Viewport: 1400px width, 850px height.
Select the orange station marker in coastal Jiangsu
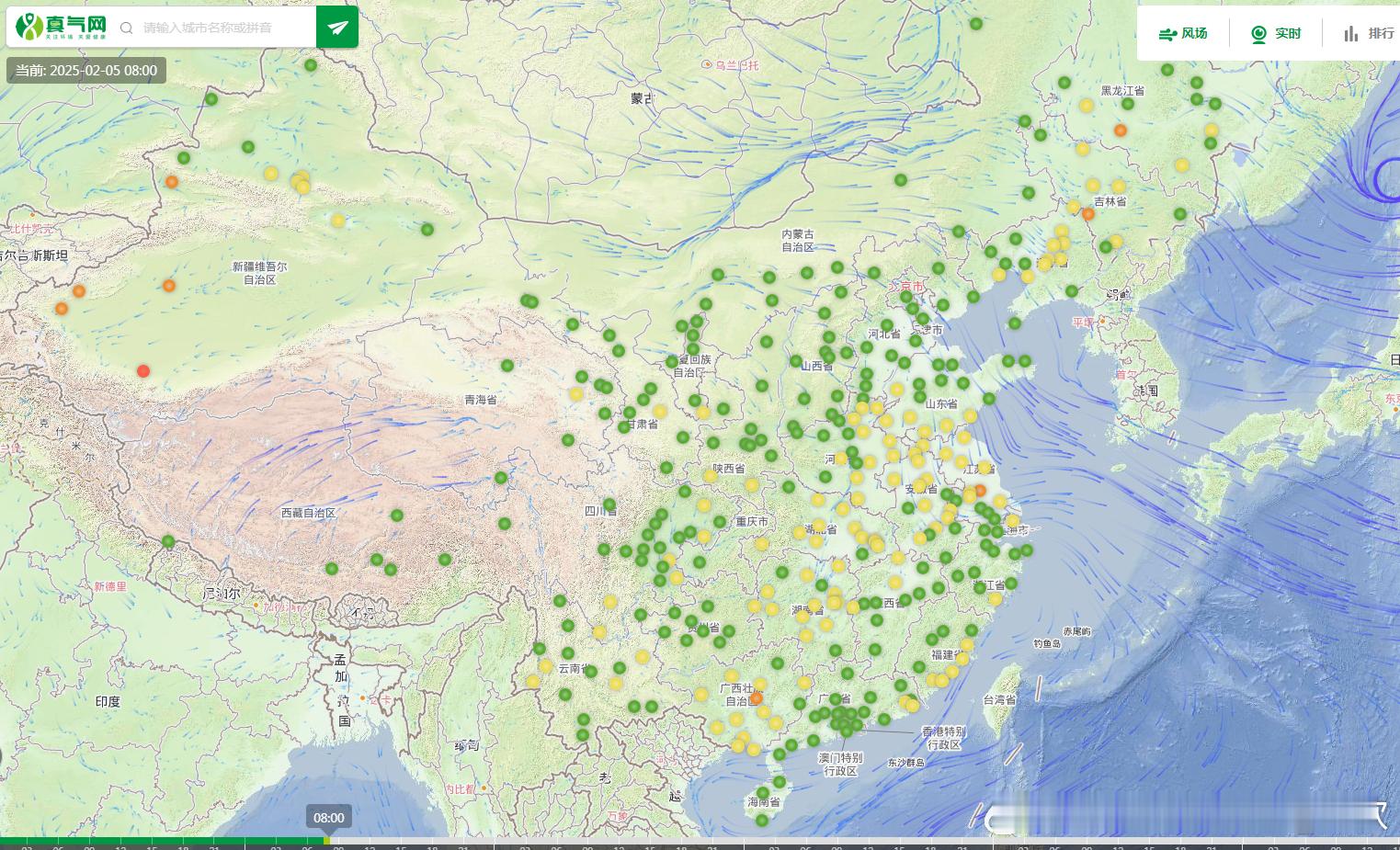(980, 491)
